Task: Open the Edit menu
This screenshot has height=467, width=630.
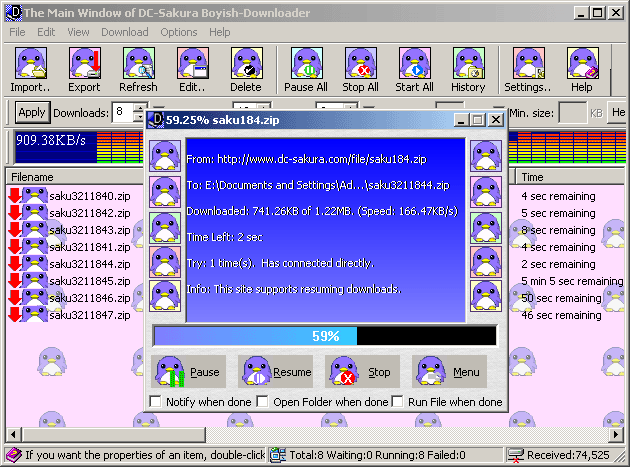Action: tap(46, 32)
